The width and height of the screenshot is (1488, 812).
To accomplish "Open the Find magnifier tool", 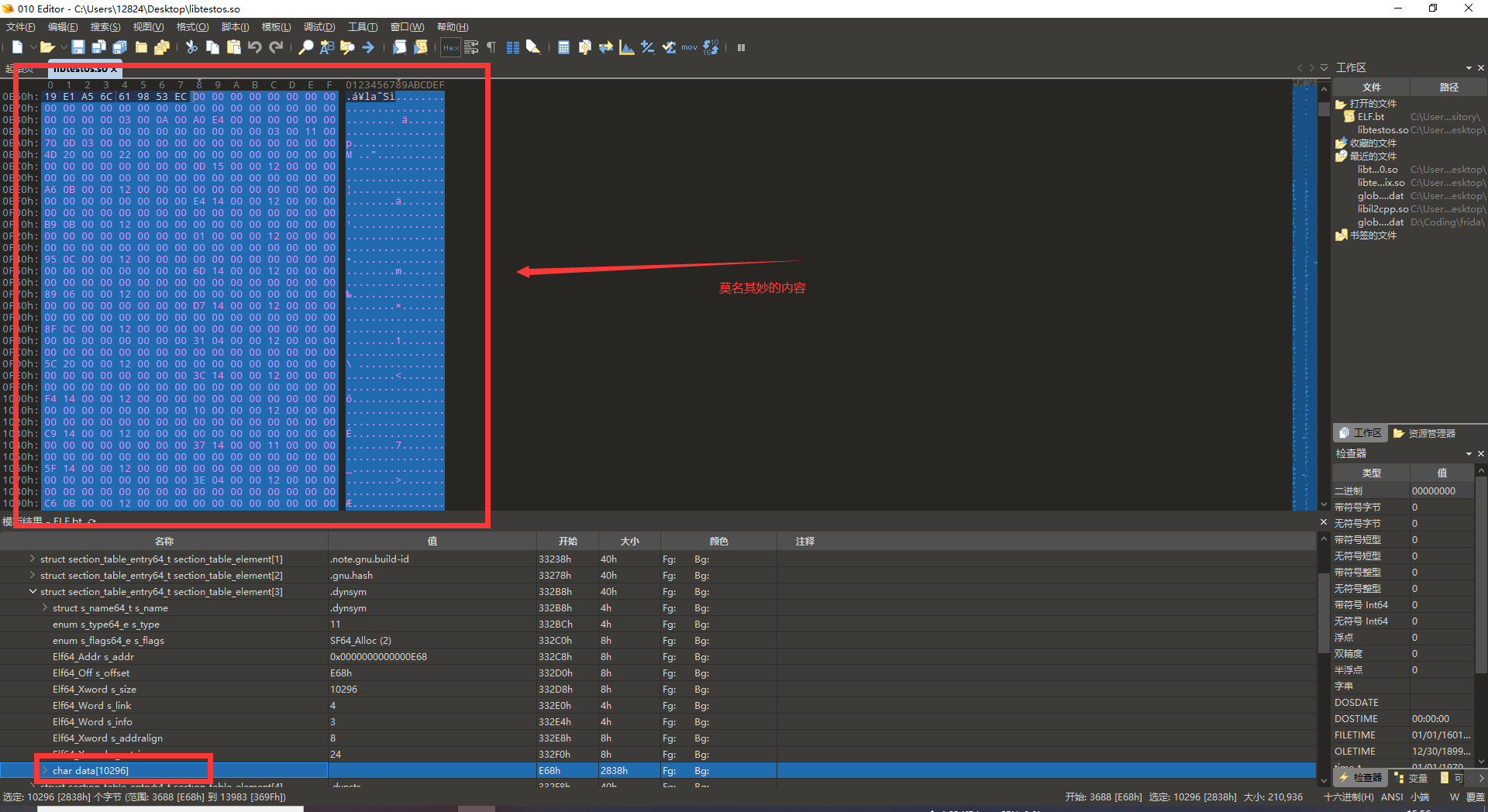I will (x=306, y=47).
